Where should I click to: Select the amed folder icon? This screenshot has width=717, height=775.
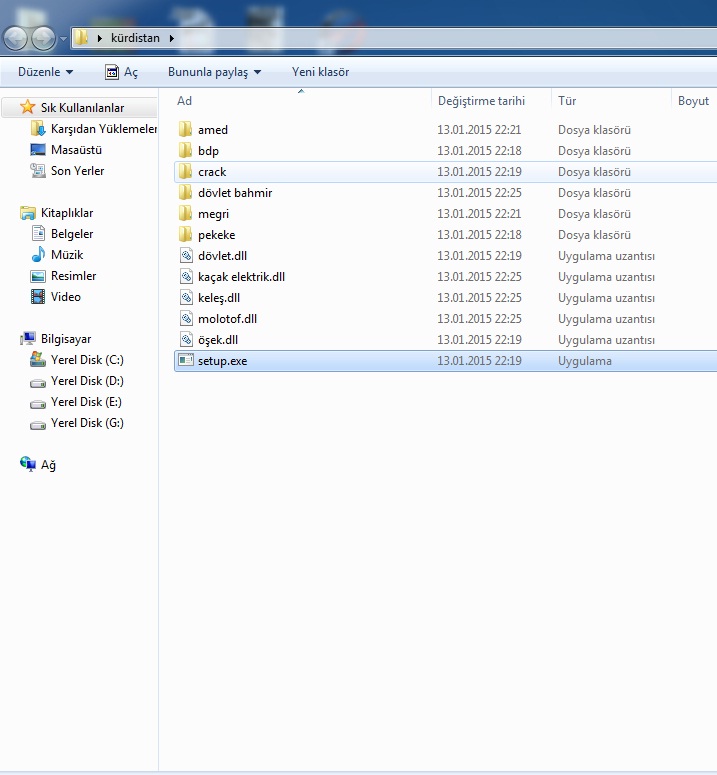185,129
